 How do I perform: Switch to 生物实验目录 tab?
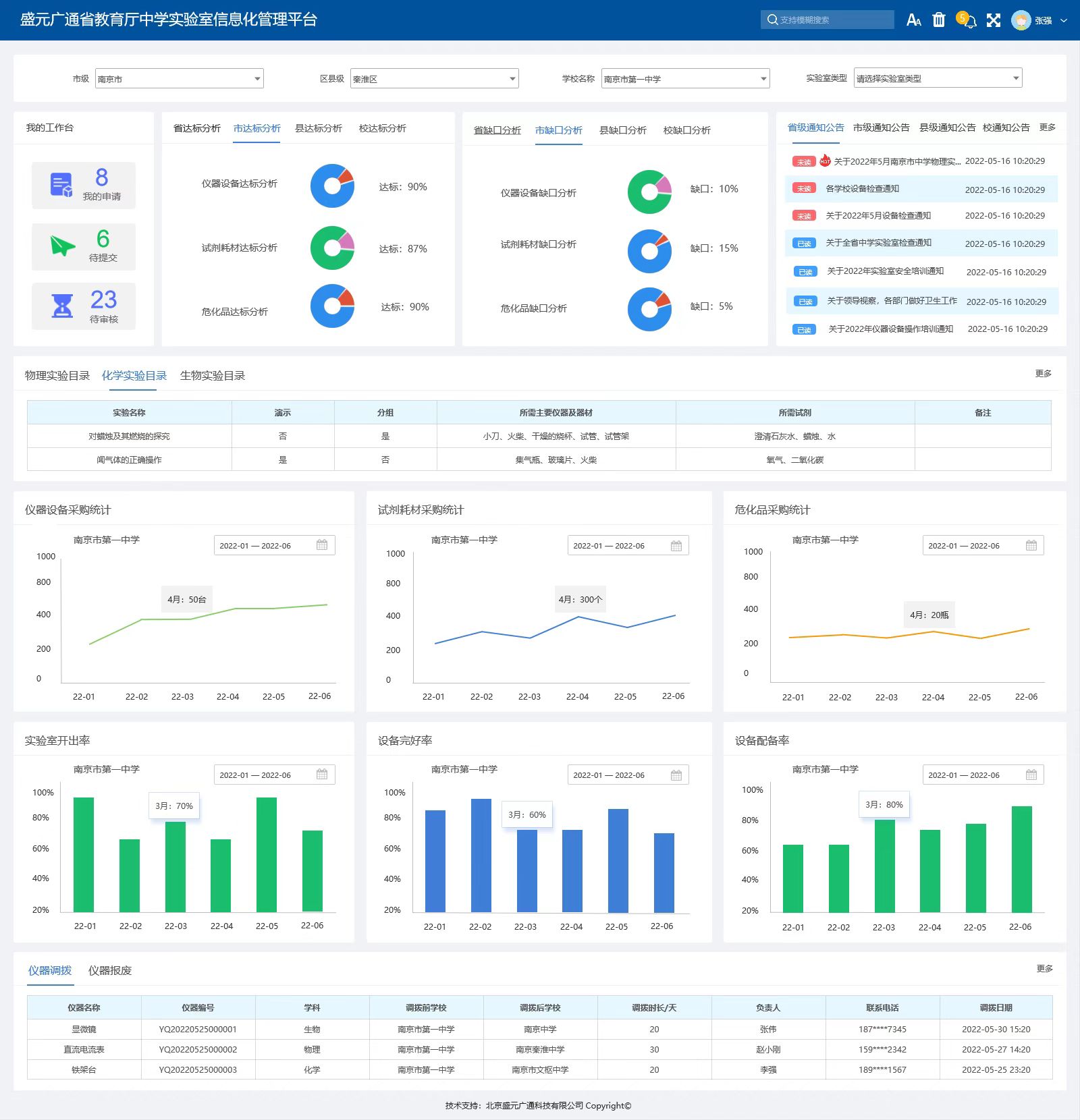click(213, 376)
